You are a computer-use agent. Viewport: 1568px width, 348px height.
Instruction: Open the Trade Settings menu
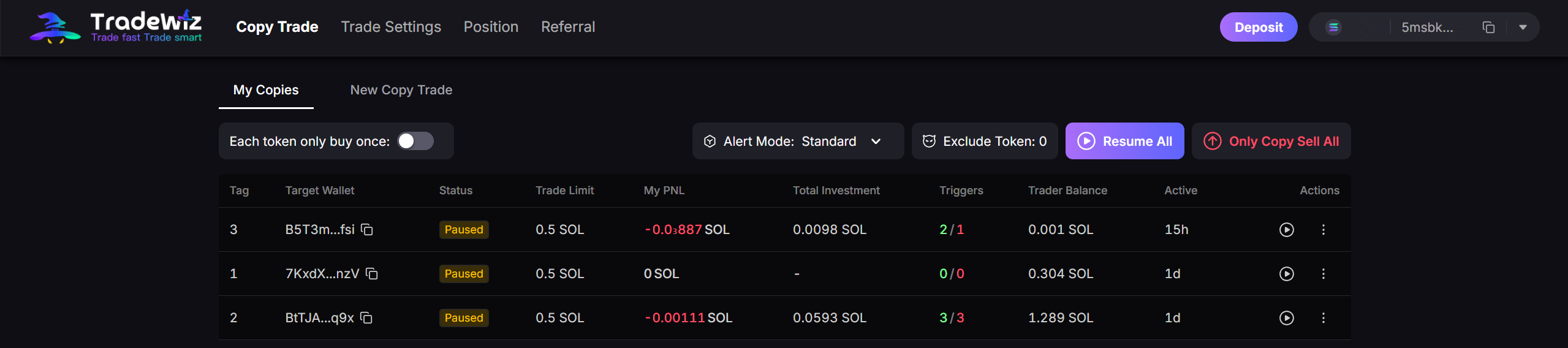[x=391, y=27]
